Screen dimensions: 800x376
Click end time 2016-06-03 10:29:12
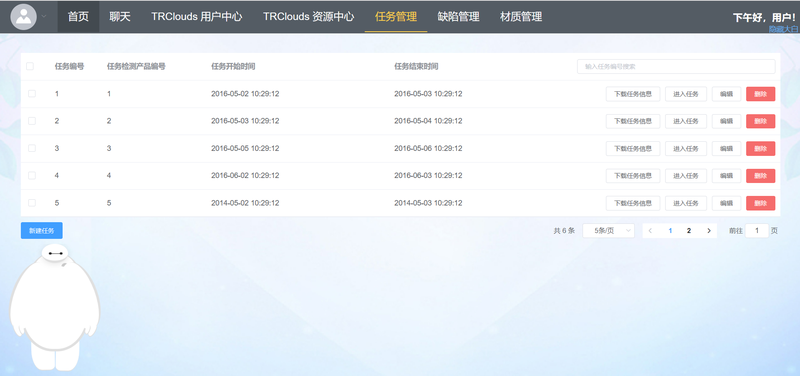point(428,176)
